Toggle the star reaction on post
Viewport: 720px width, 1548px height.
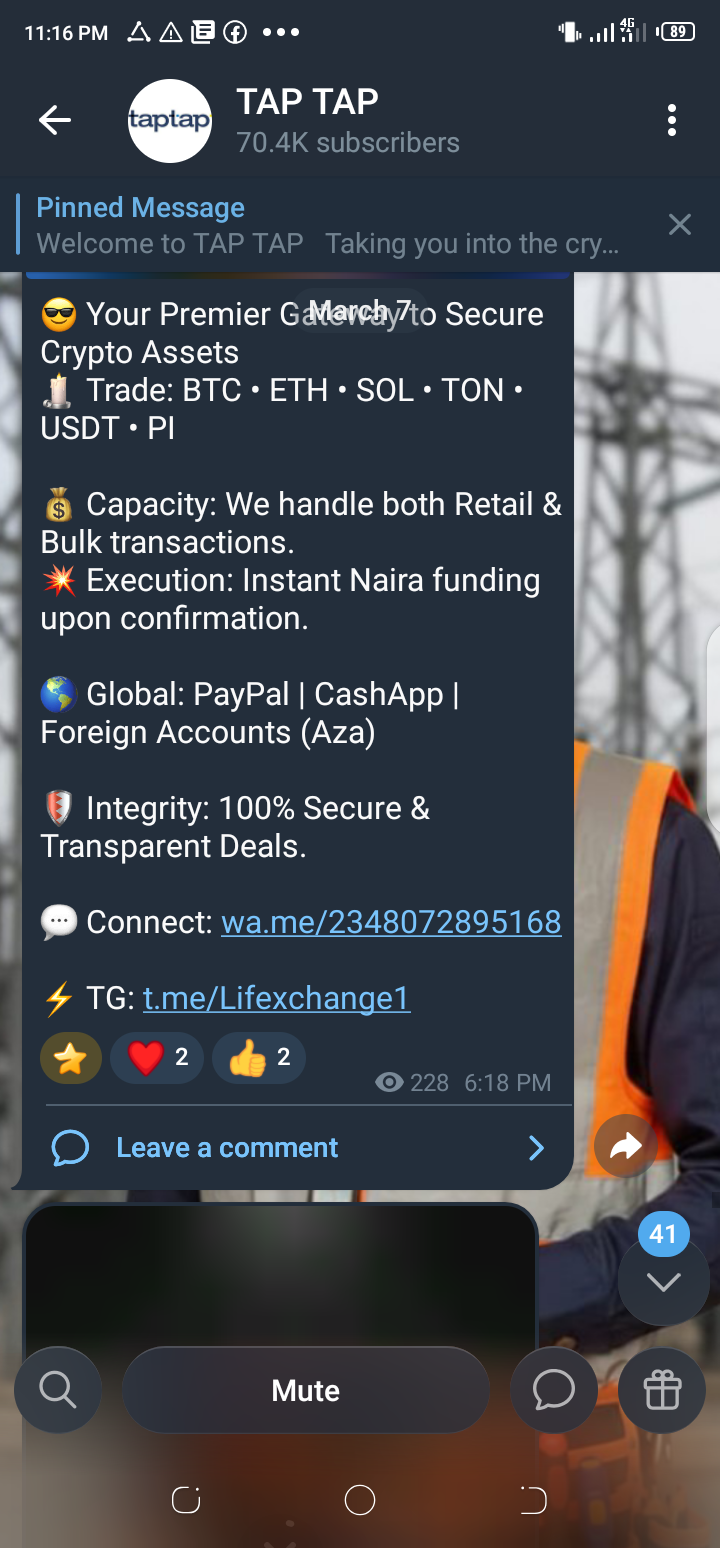[x=71, y=1058]
